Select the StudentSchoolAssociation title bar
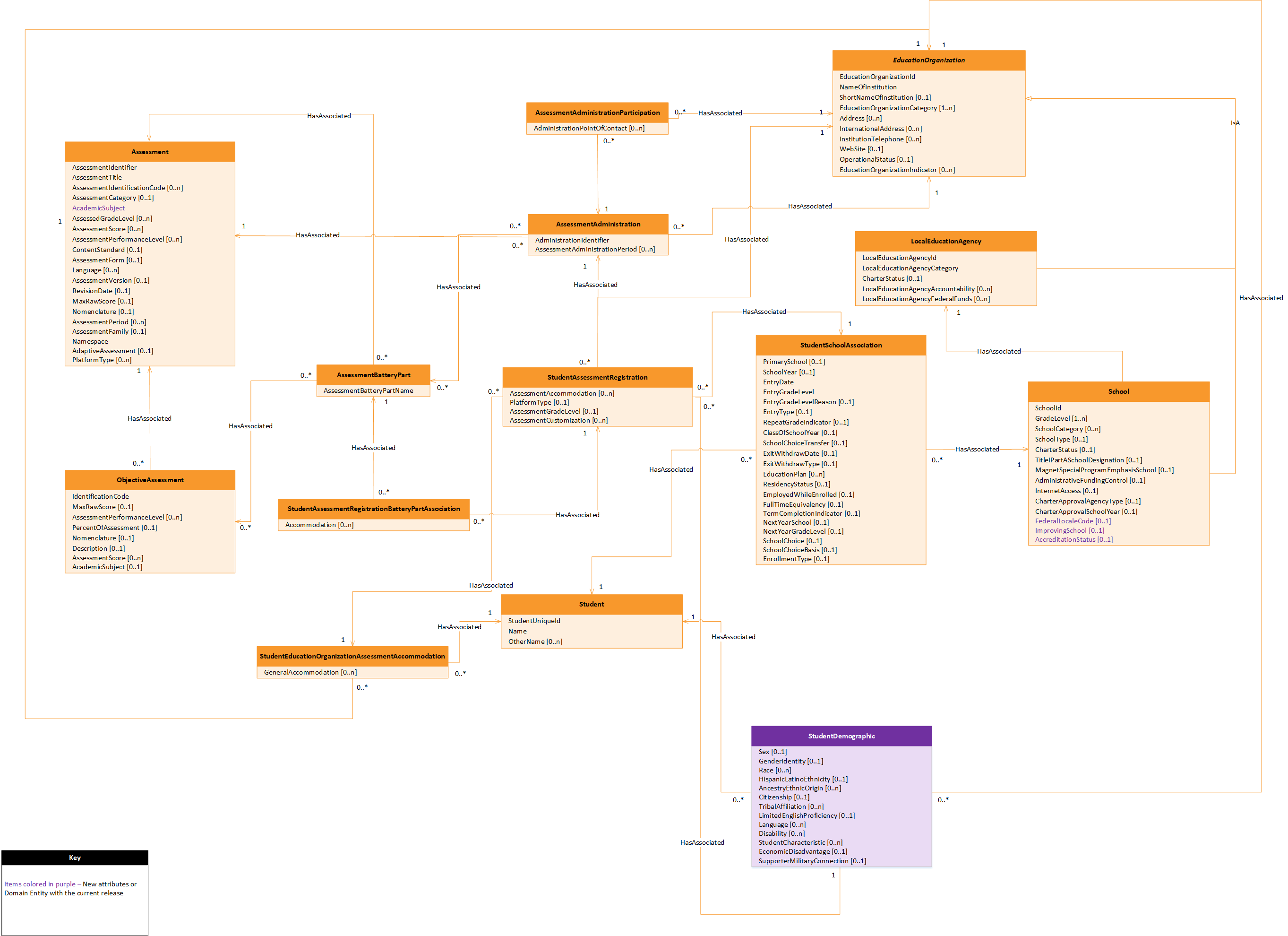 click(841, 345)
